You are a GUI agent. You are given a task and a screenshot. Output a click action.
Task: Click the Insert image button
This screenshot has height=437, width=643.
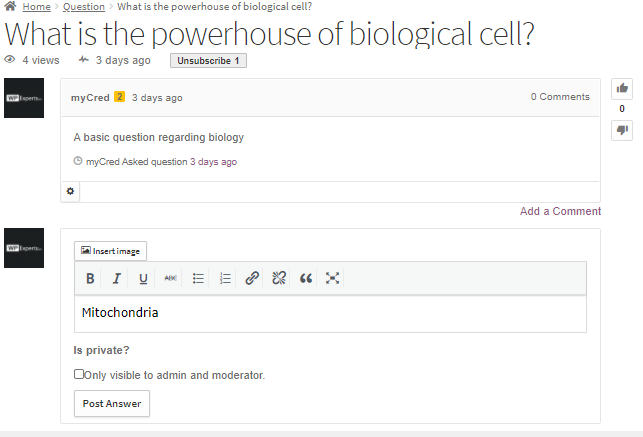coord(111,251)
